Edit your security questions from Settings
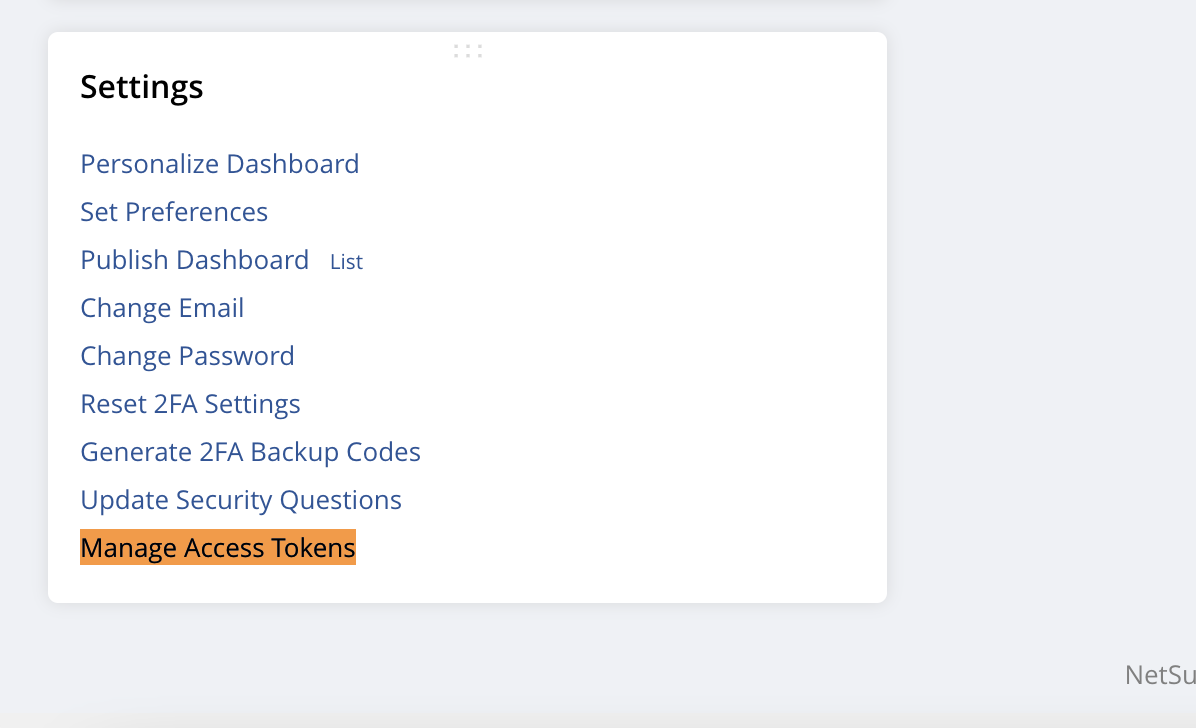1196x728 pixels. [x=240, y=501]
